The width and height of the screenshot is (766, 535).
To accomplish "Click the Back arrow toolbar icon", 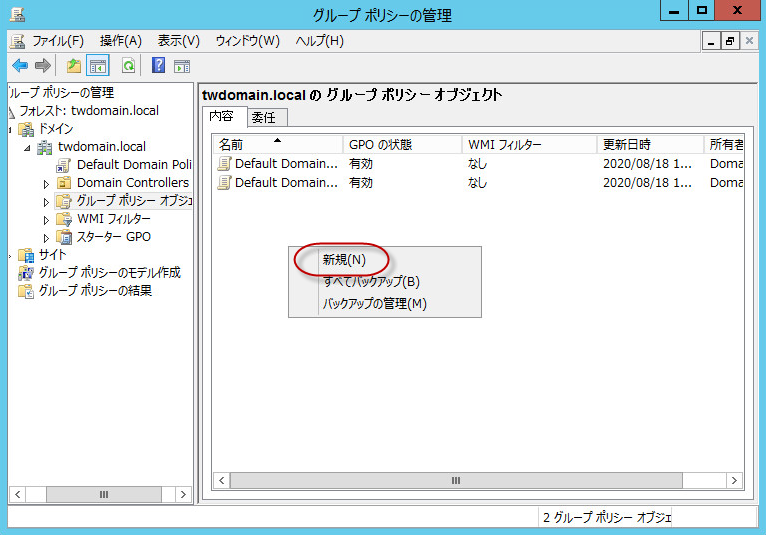I will (x=20, y=66).
